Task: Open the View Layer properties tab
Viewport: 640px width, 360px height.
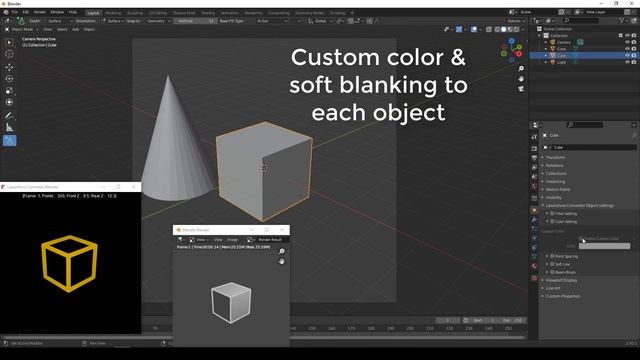Action: pos(534,167)
